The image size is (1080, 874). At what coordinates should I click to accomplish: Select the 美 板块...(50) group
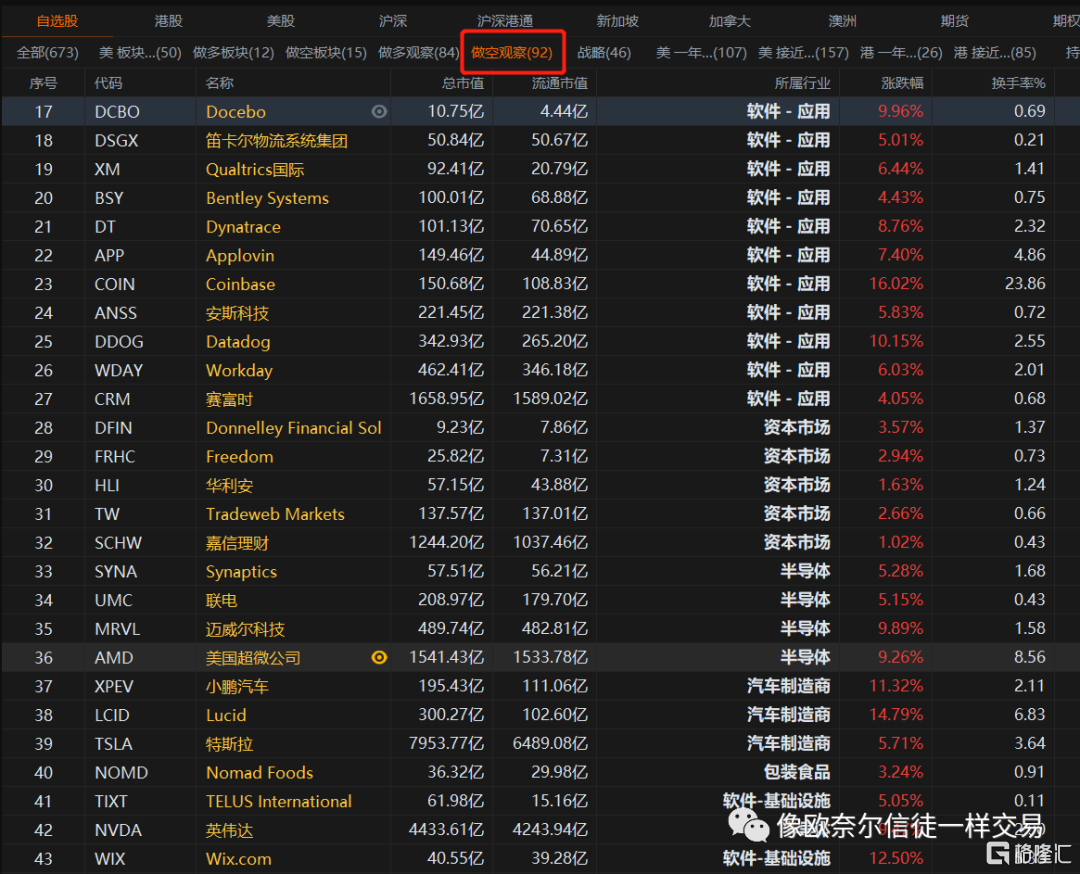point(140,52)
